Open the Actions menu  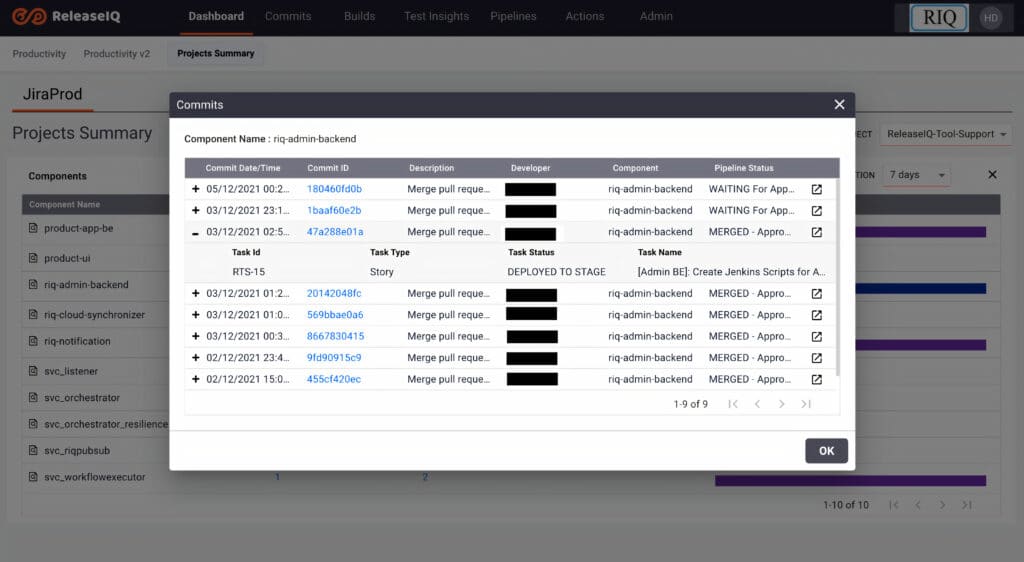tap(584, 16)
